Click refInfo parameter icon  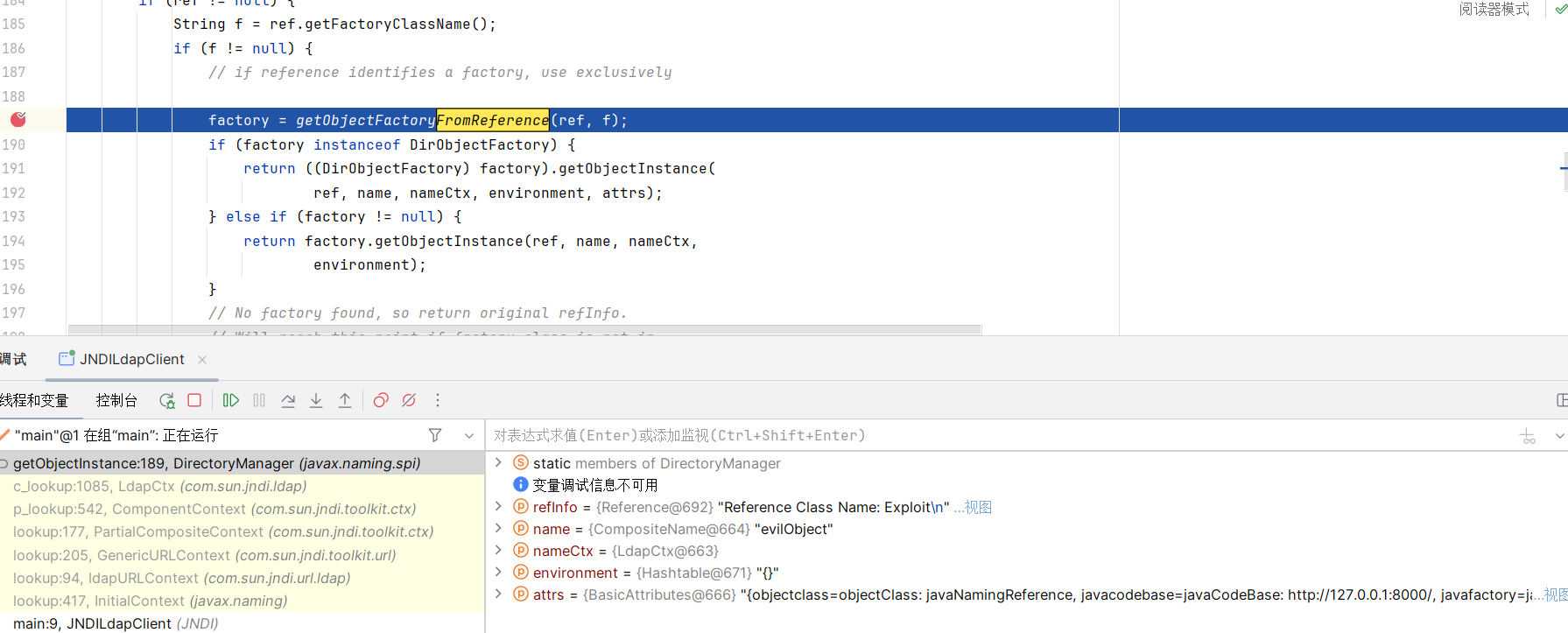pos(521,506)
